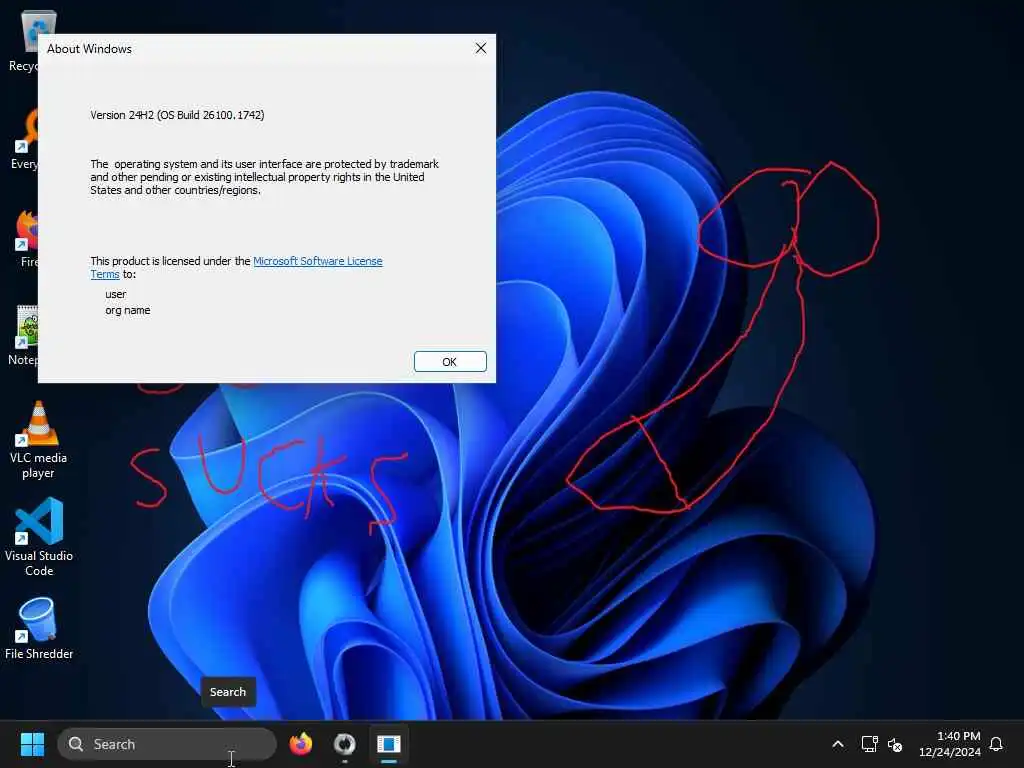The height and width of the screenshot is (768, 1024).
Task: Launch Firefox from the taskbar
Action: click(301, 744)
